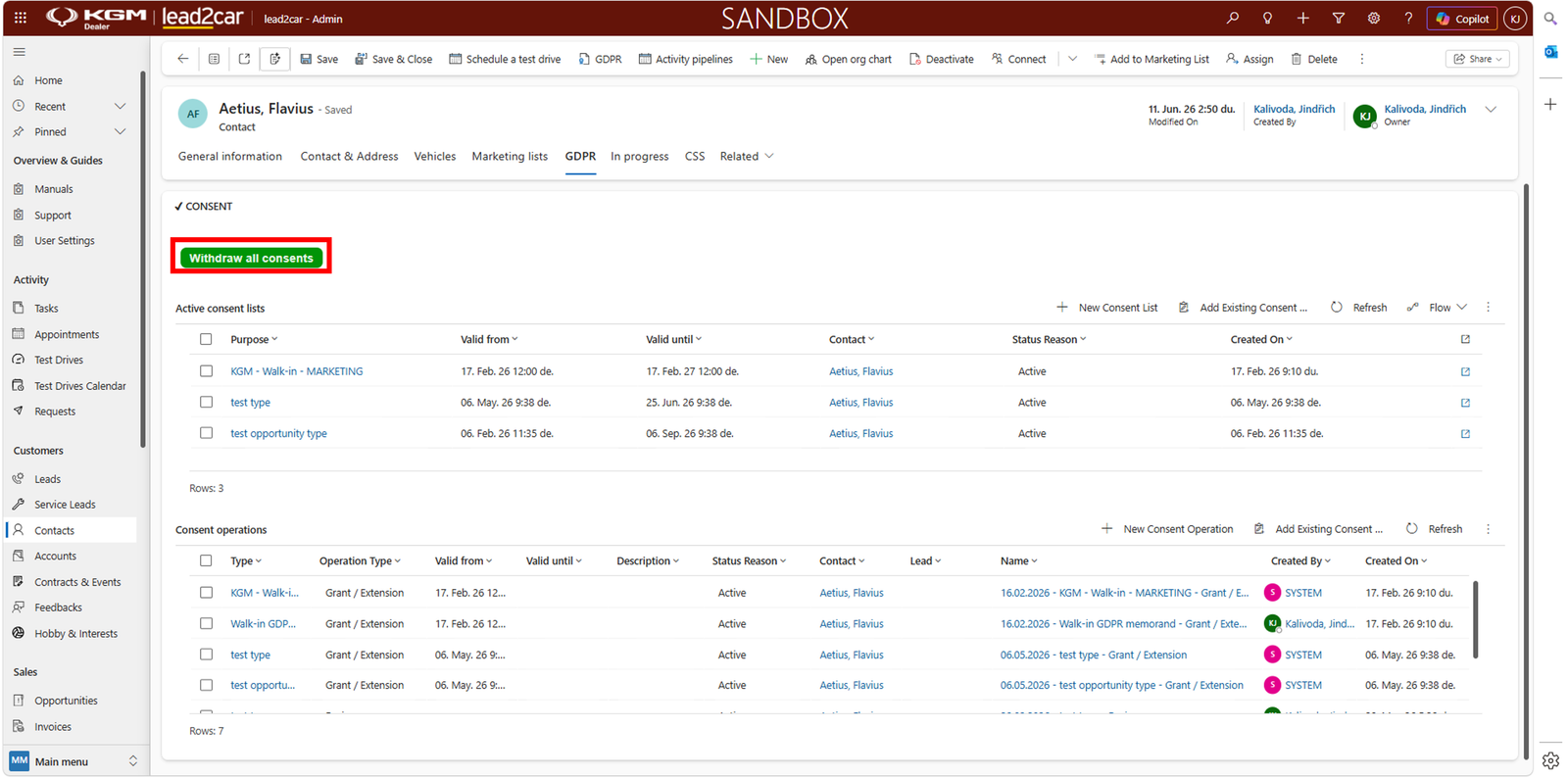
Task: Click New Consent List button
Action: click(1106, 307)
